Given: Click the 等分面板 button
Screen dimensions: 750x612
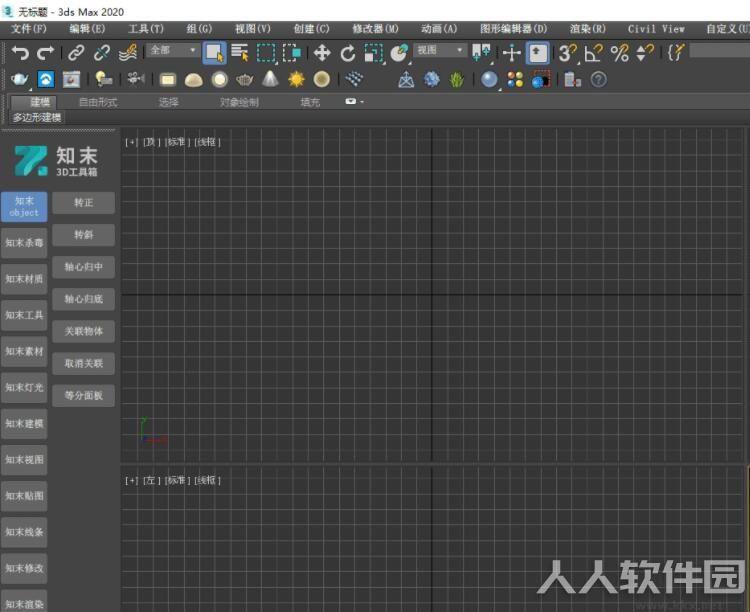Looking at the screenshot, I should (83, 395).
